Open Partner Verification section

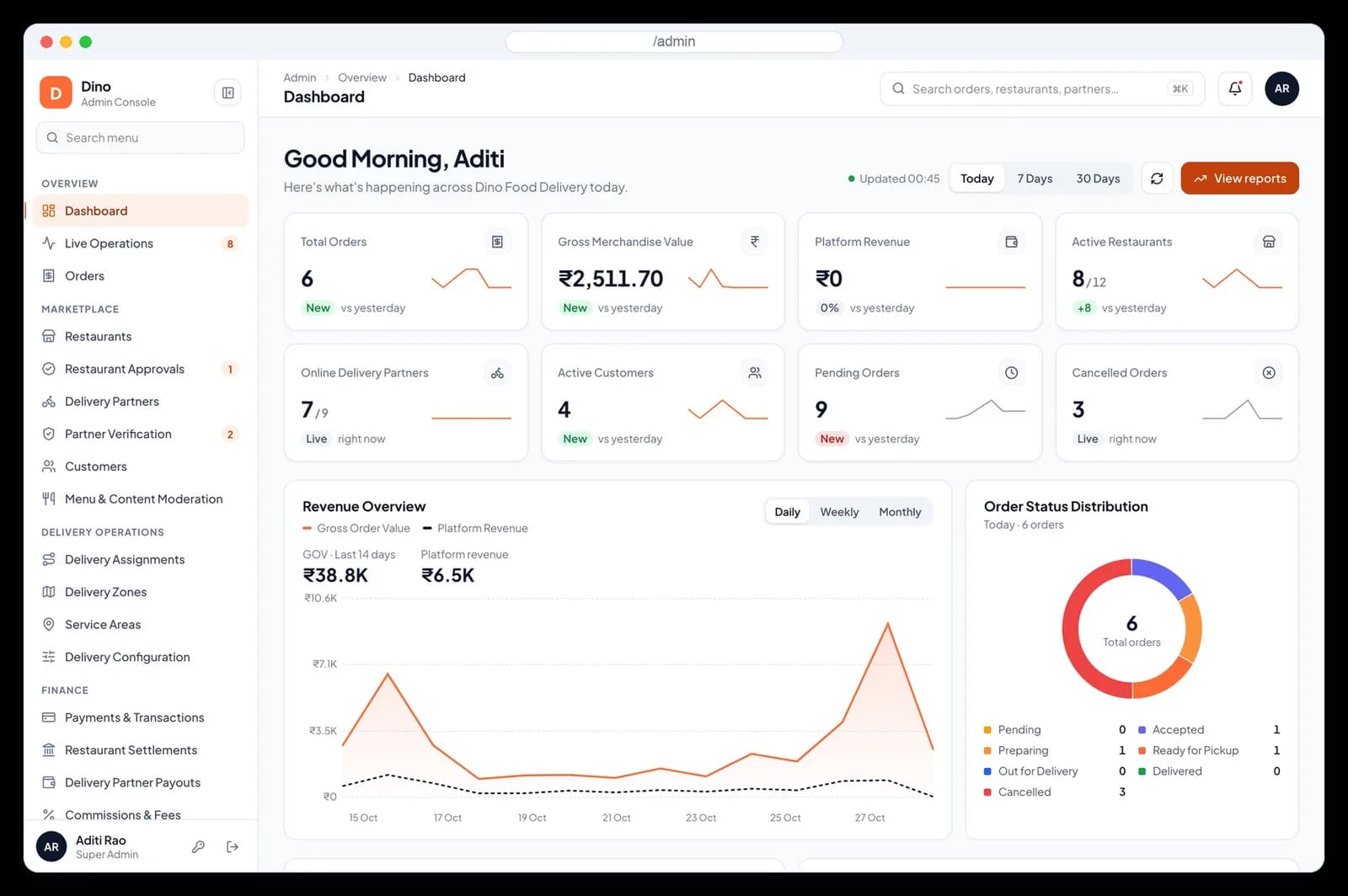coord(140,435)
